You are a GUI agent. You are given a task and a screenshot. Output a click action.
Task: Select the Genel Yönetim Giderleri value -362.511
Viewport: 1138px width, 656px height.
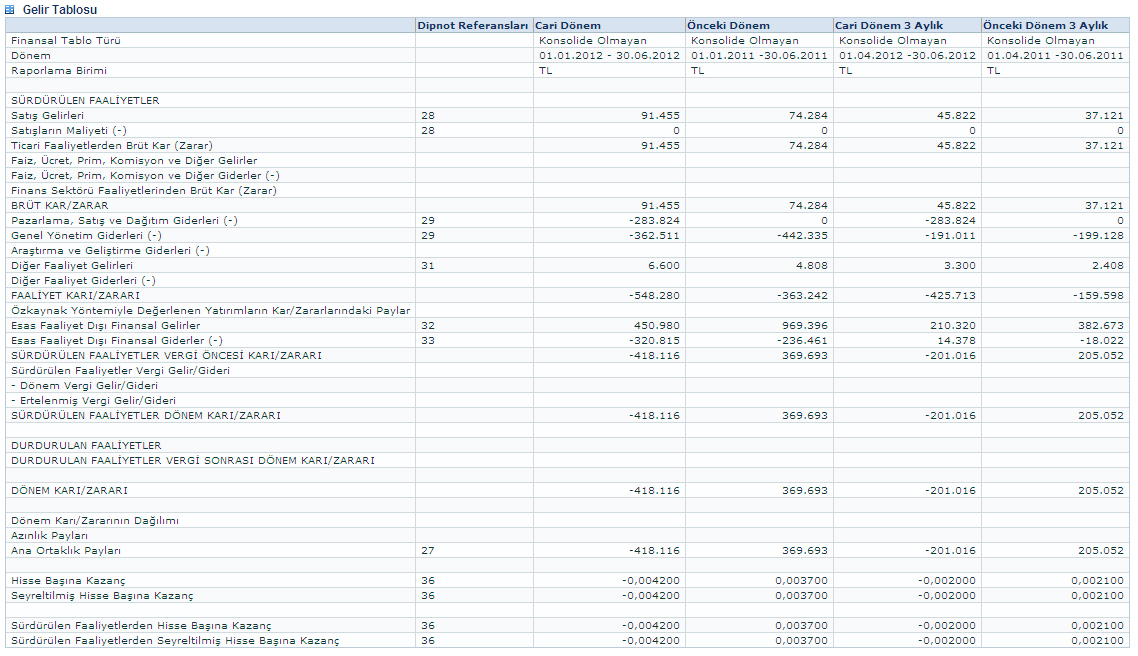654,236
